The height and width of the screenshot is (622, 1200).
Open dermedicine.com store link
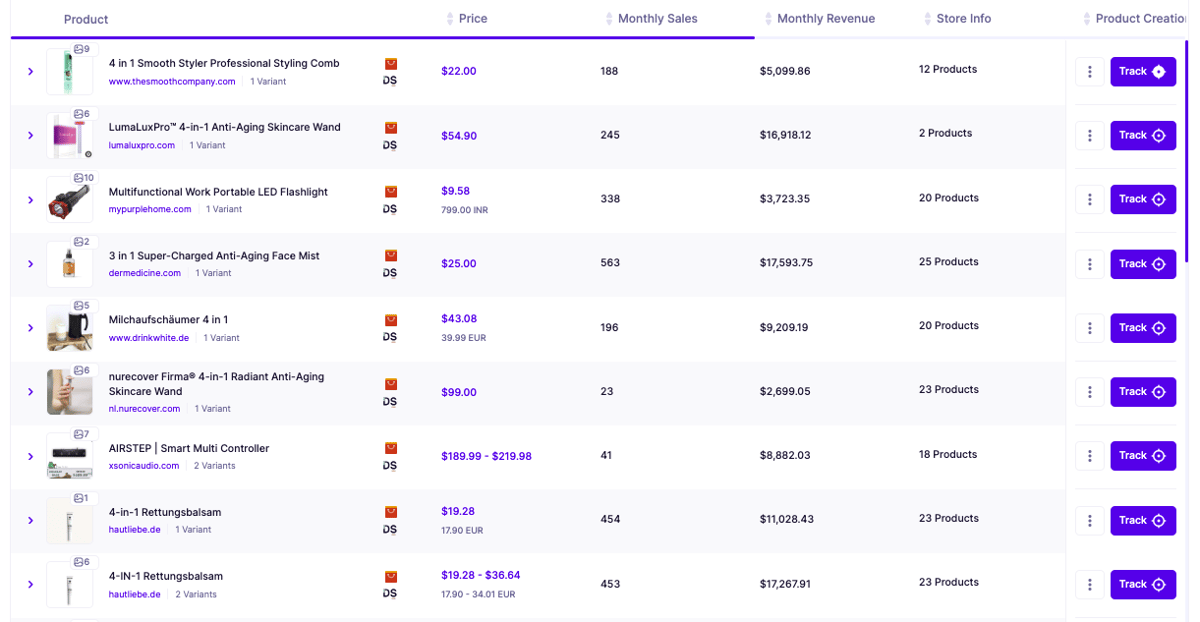(145, 273)
